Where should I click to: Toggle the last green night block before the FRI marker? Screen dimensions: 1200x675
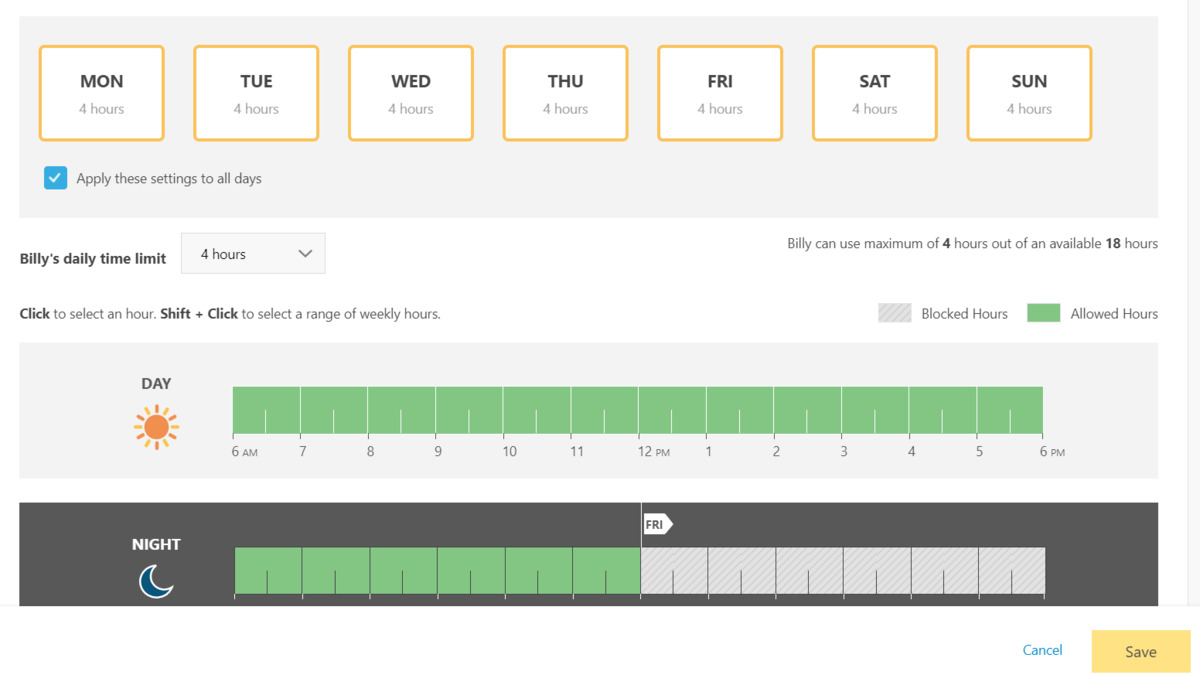point(607,571)
